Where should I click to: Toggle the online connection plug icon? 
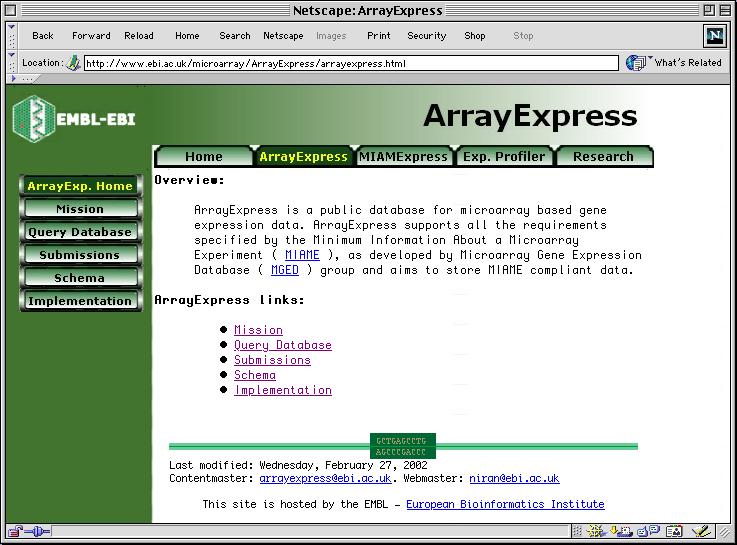[x=37, y=531]
